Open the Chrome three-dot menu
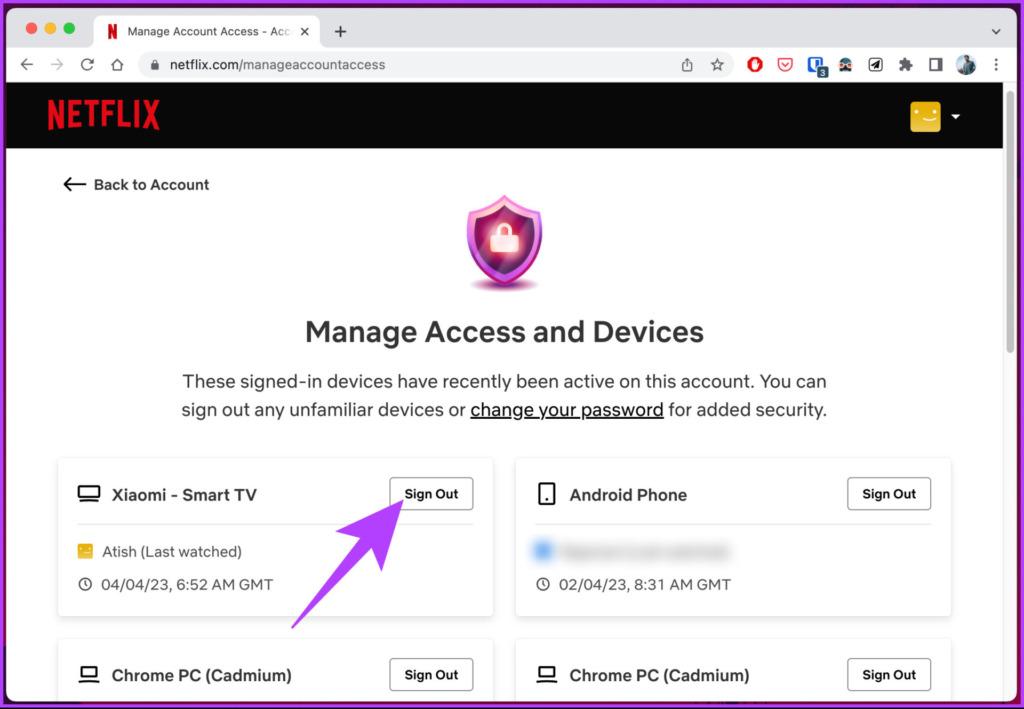The width and height of the screenshot is (1024, 709). (996, 65)
